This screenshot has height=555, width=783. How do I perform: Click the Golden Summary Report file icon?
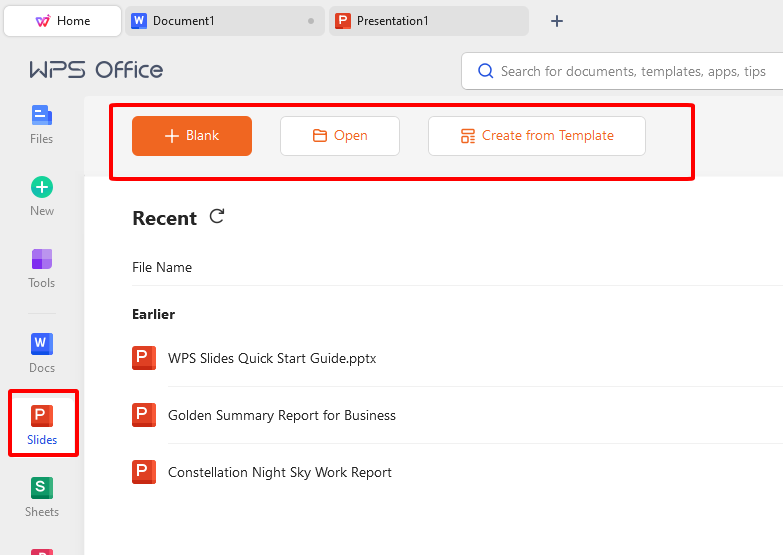click(144, 415)
